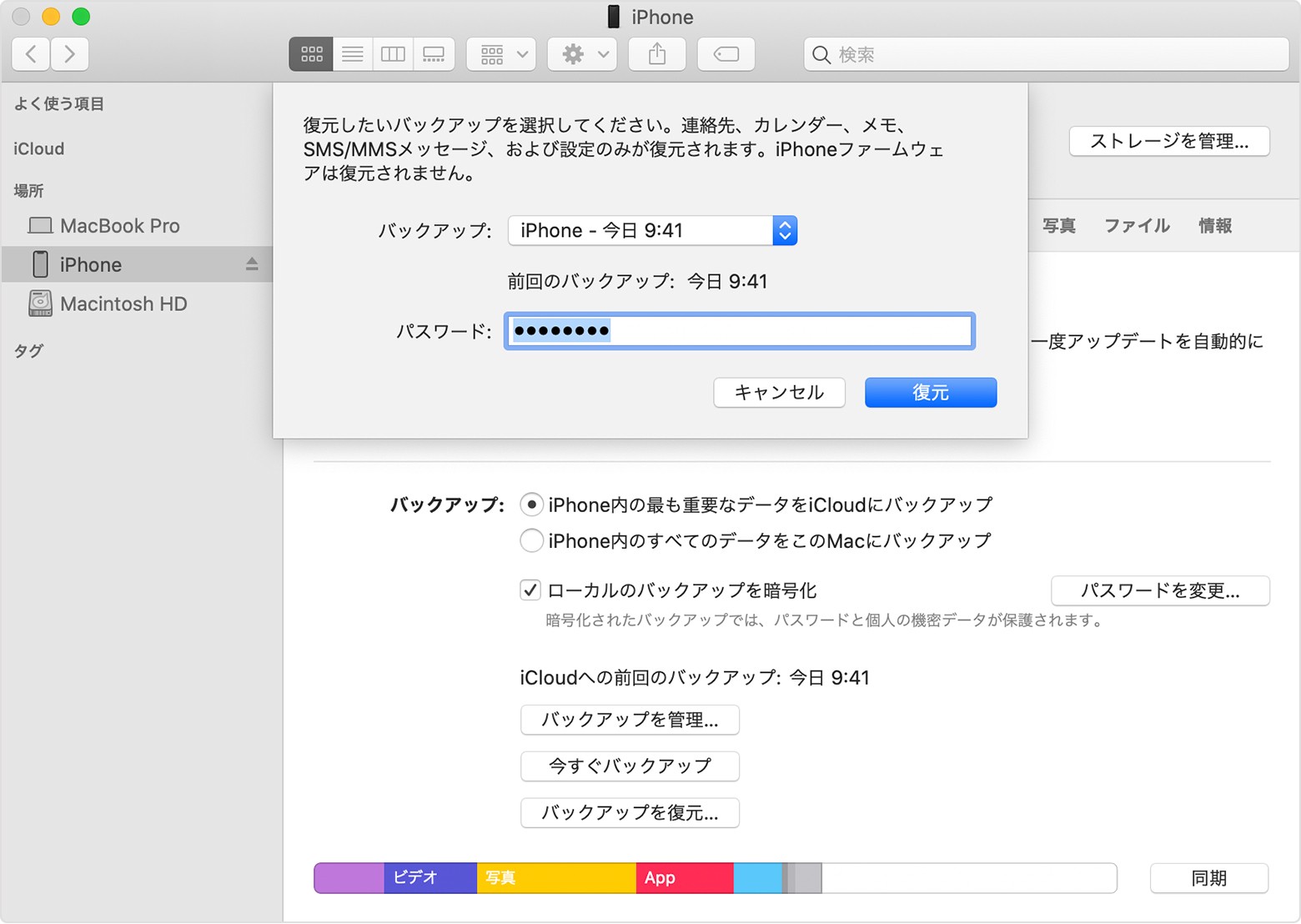Select the back up to iCloud option
Image resolution: width=1301 pixels, height=924 pixels.
[531, 505]
